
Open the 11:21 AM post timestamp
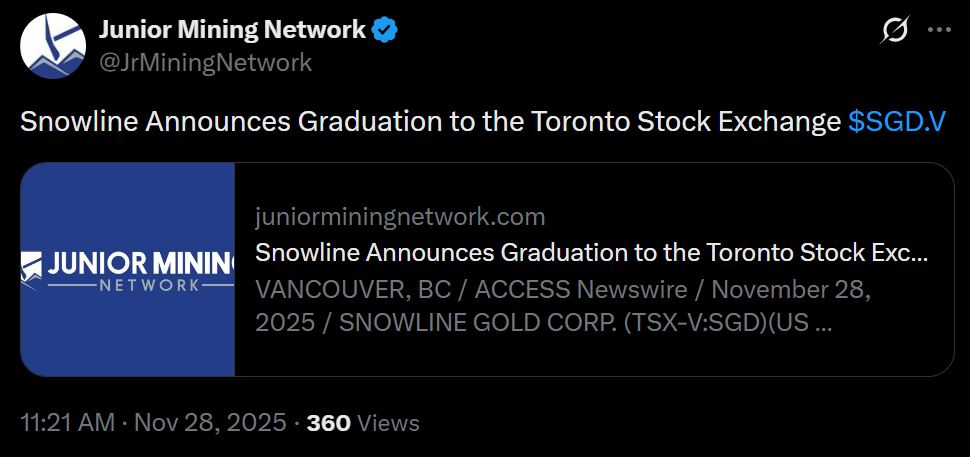pyautogui.click(x=68, y=423)
